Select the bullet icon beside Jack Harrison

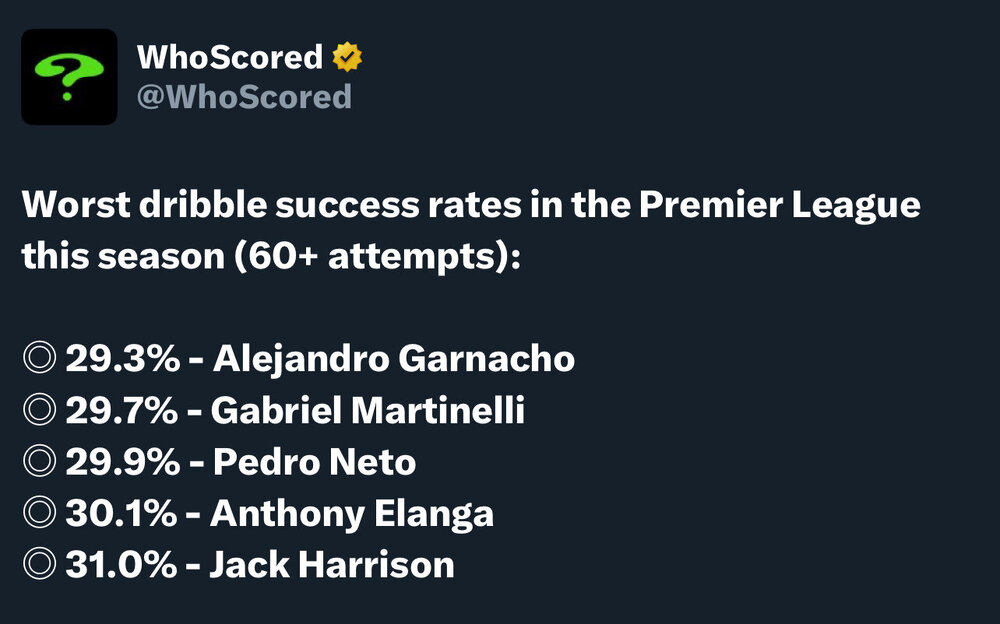pyautogui.click(x=40, y=564)
